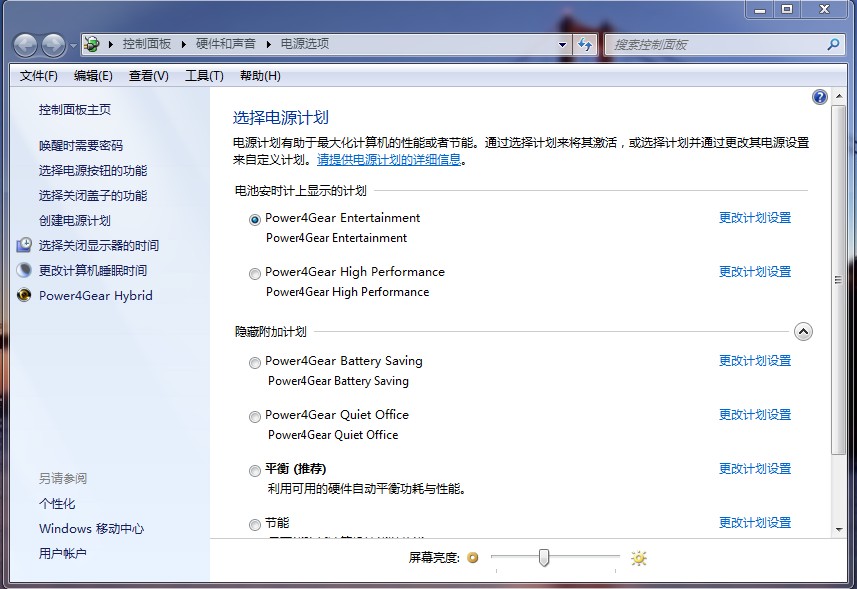Image resolution: width=857 pixels, height=589 pixels.
Task: Click the refresh button beside address bar
Action: point(585,45)
